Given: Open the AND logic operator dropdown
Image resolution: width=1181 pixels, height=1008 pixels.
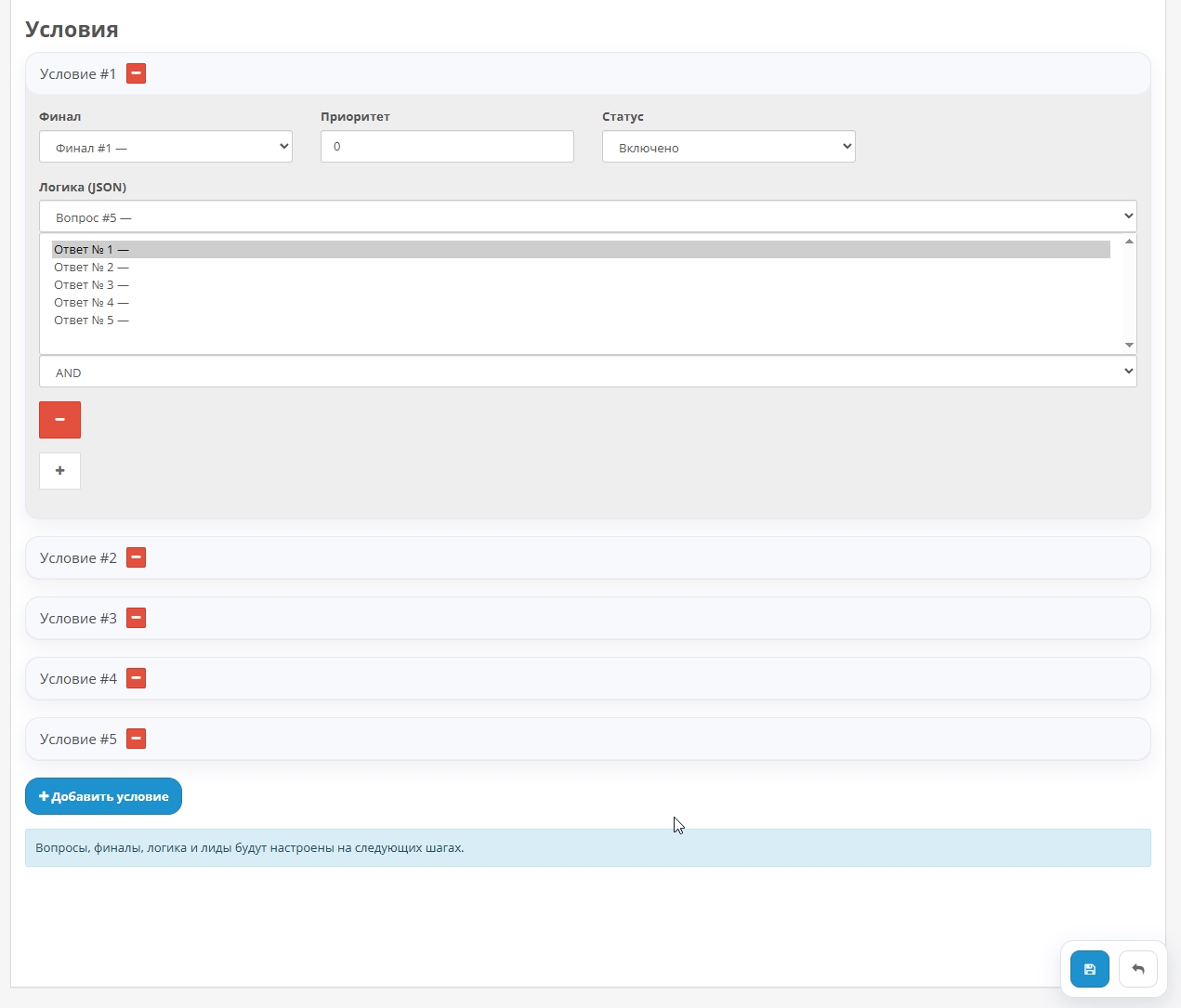Looking at the screenshot, I should pos(587,372).
